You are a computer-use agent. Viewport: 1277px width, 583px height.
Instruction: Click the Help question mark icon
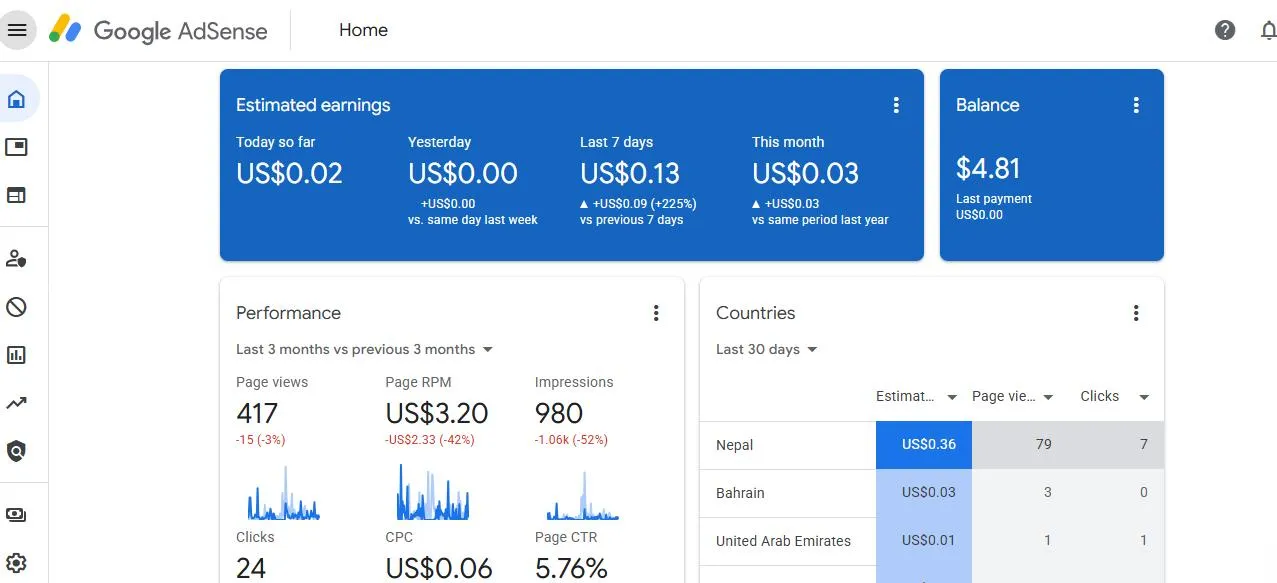coord(1225,30)
